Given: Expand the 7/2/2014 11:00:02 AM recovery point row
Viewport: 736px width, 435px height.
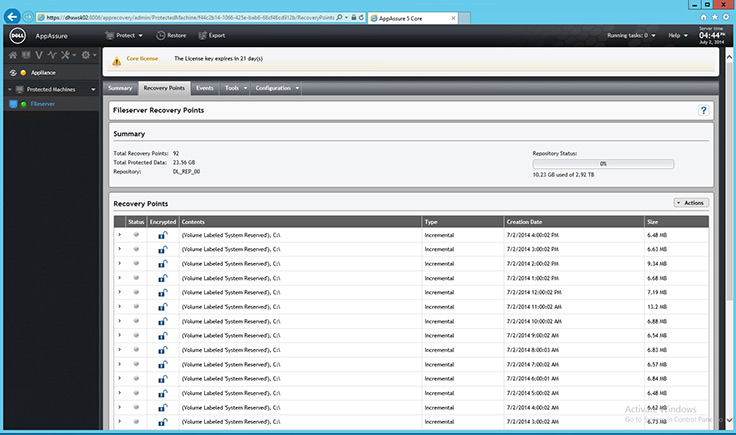Looking at the screenshot, I should tap(120, 306).
